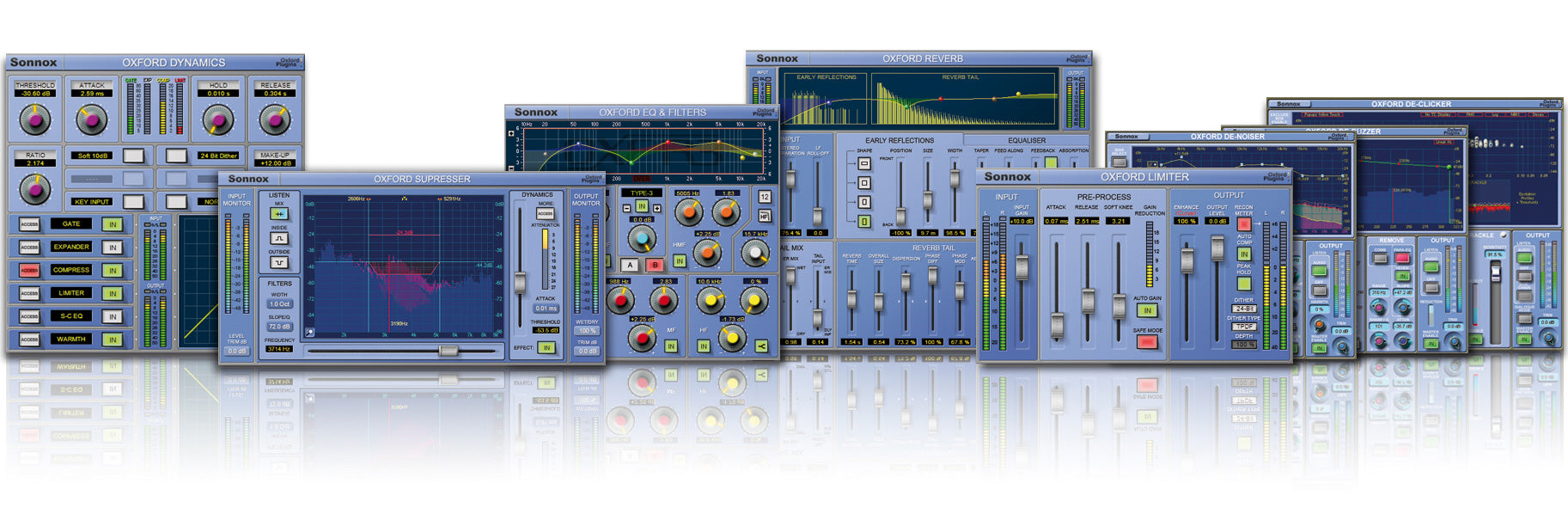Click the red MF 988 Hz frequency knob

[x=619, y=300]
